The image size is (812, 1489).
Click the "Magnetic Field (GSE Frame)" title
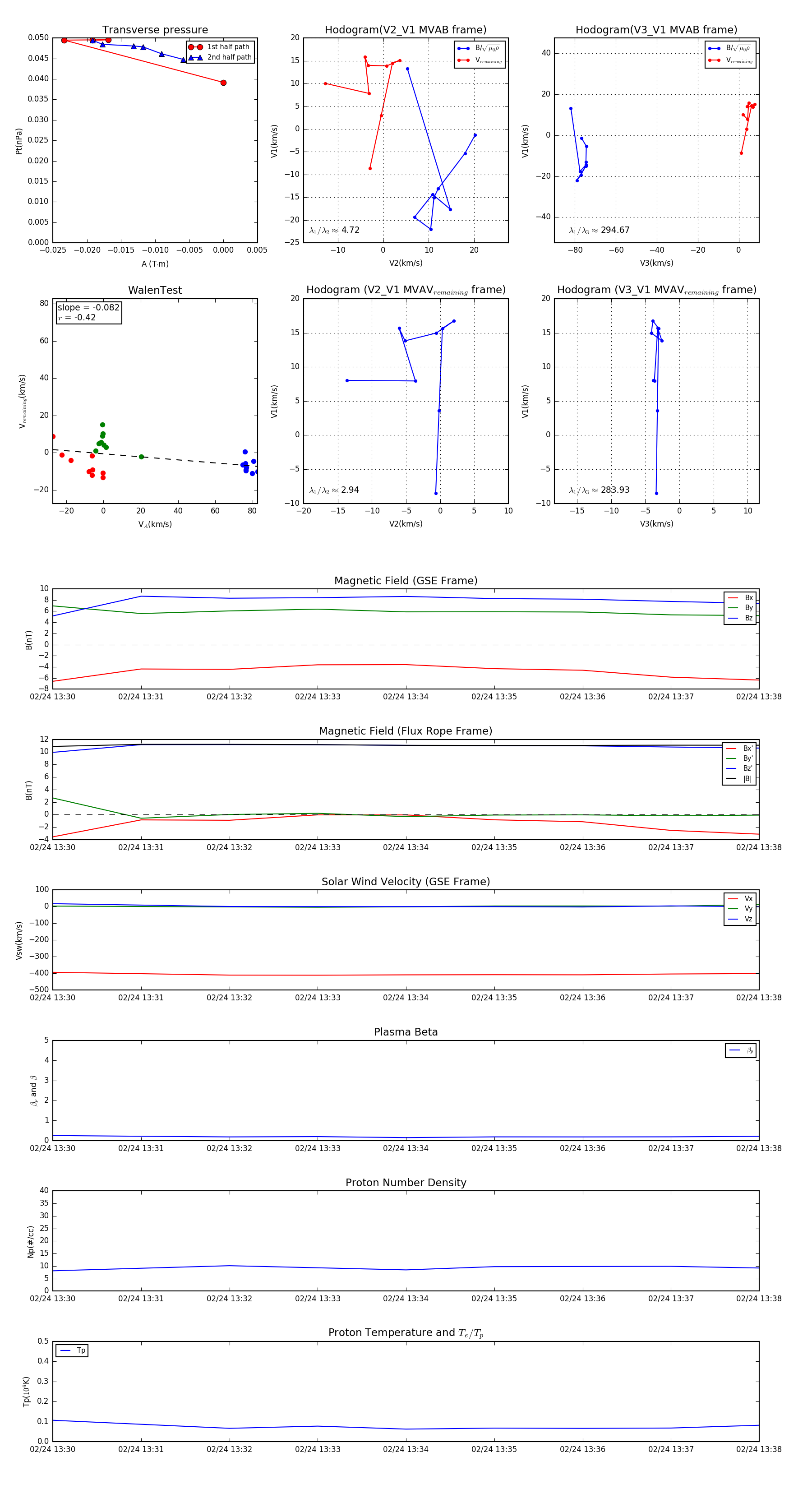406,581
